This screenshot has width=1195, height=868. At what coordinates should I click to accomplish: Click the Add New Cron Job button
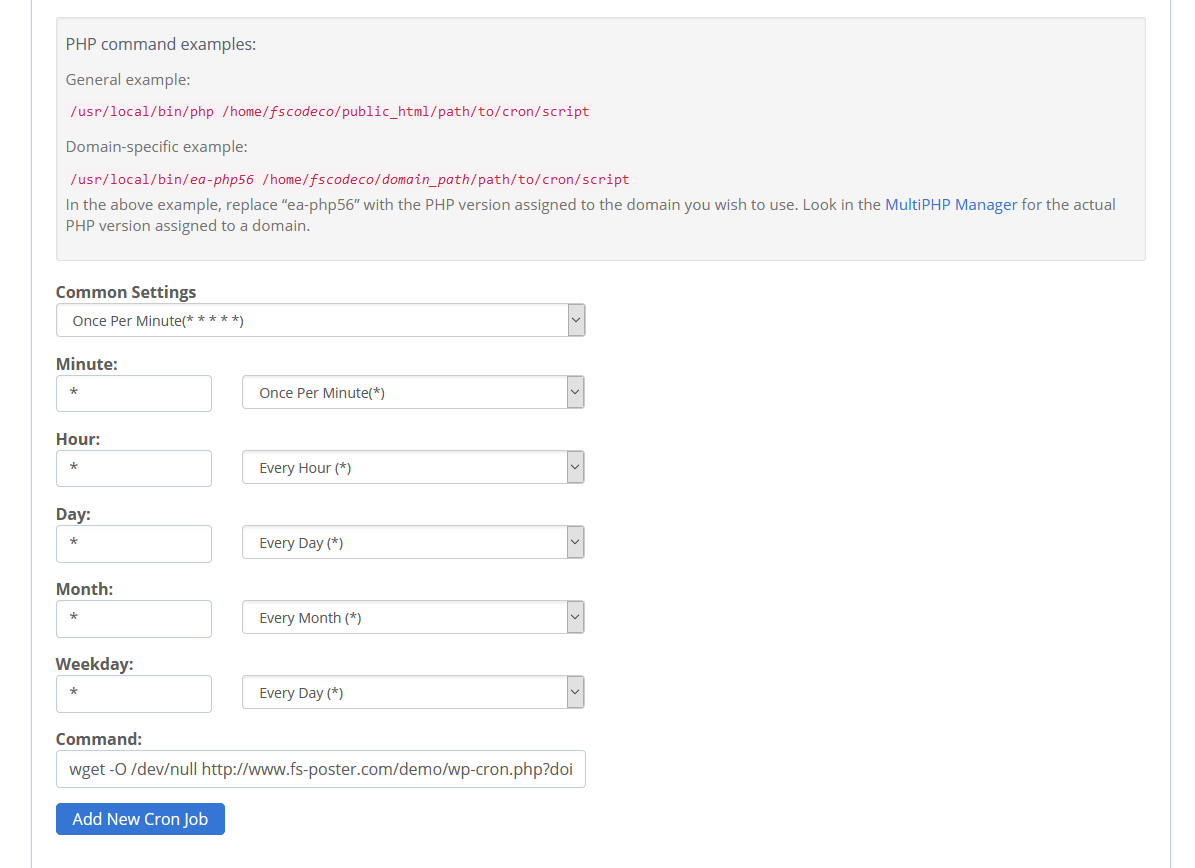140,819
